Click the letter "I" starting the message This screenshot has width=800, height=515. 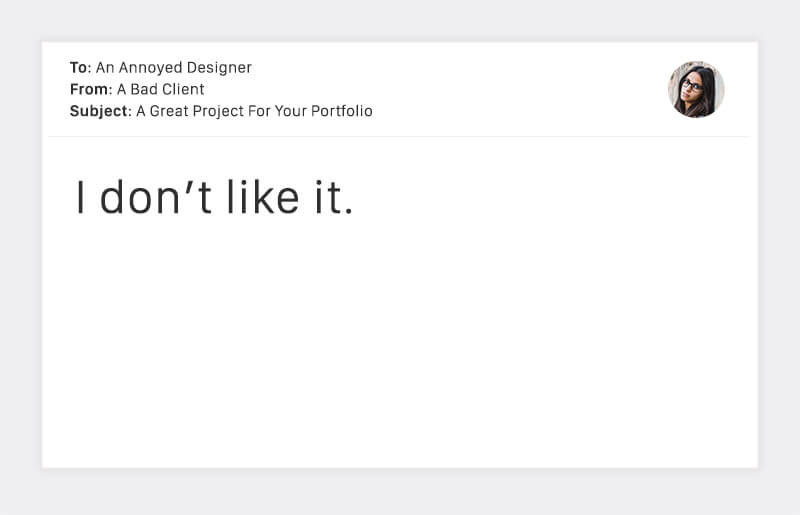pos(81,198)
